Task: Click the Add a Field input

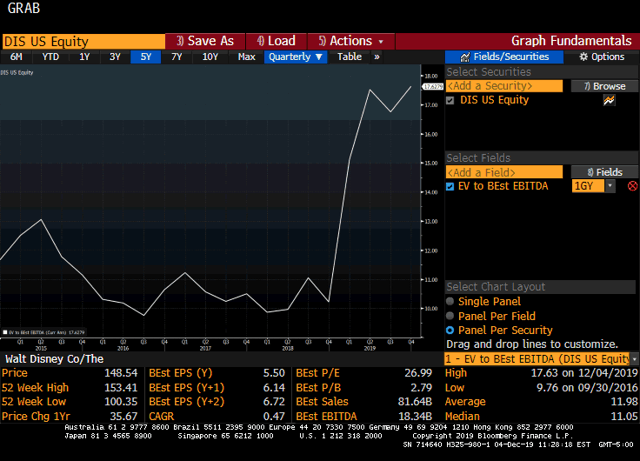Action: [504, 172]
